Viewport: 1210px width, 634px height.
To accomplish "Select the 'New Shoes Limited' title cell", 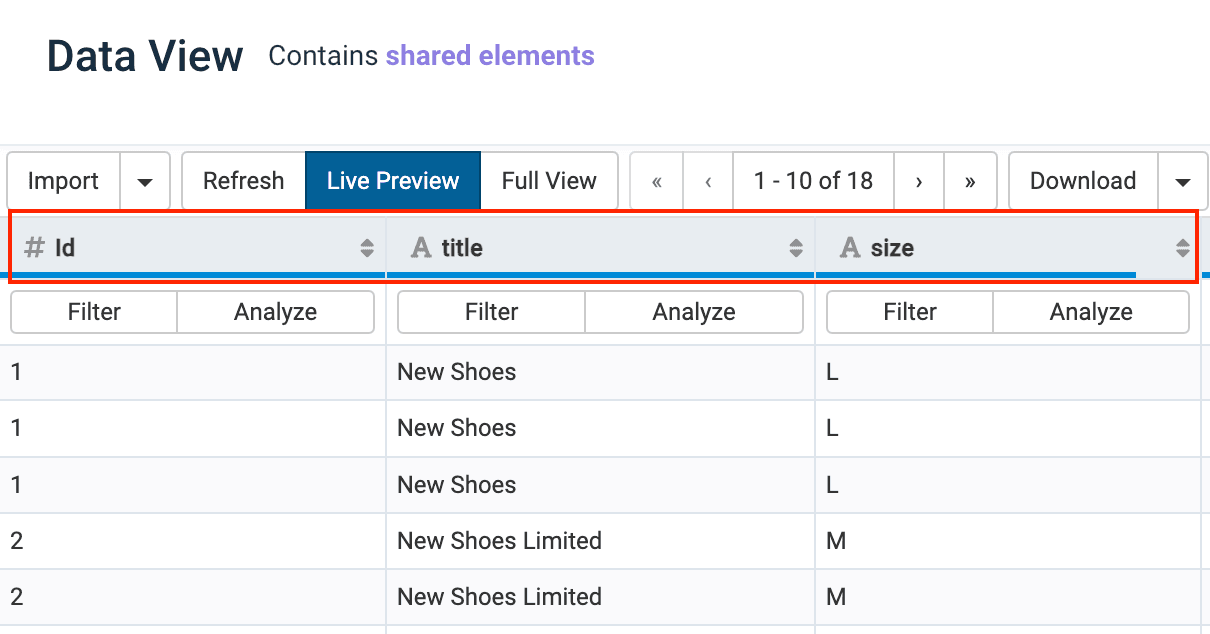I will (x=499, y=541).
